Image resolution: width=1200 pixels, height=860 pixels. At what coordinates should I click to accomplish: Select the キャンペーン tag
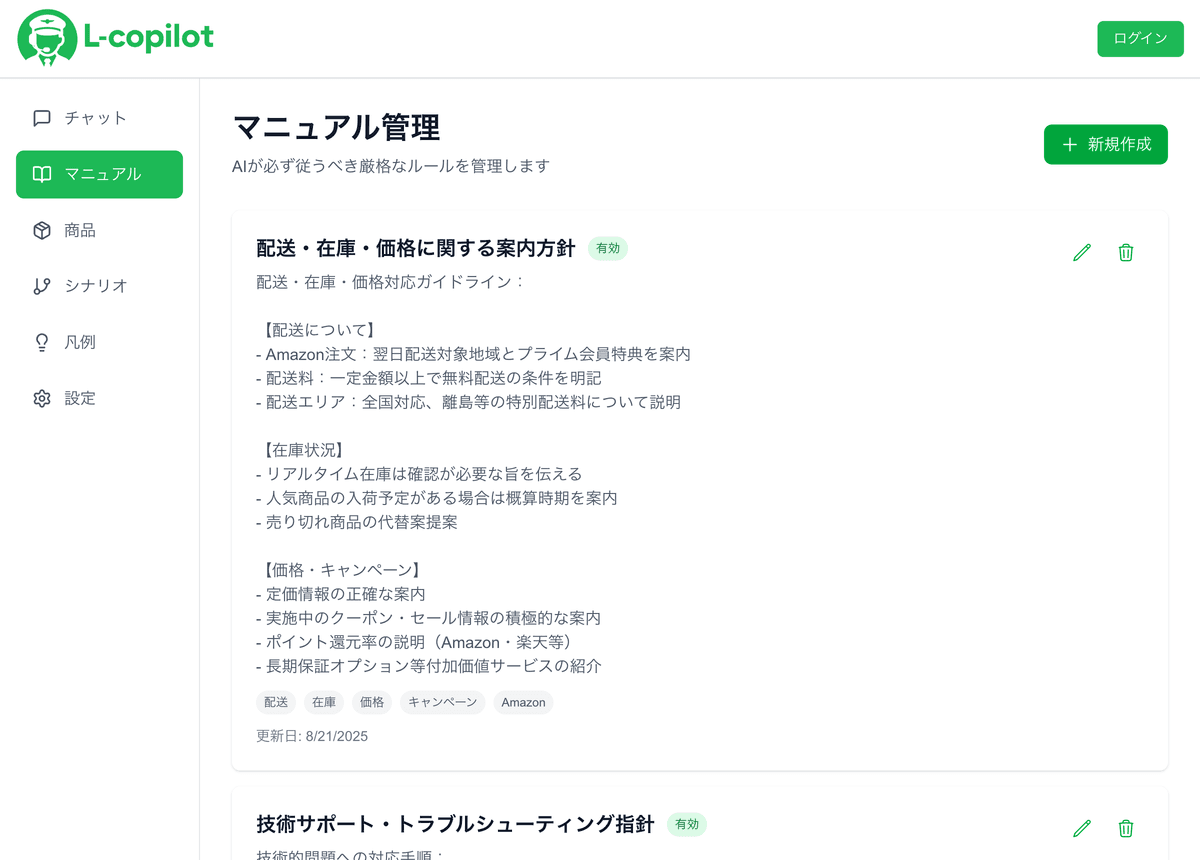pyautogui.click(x=442, y=702)
